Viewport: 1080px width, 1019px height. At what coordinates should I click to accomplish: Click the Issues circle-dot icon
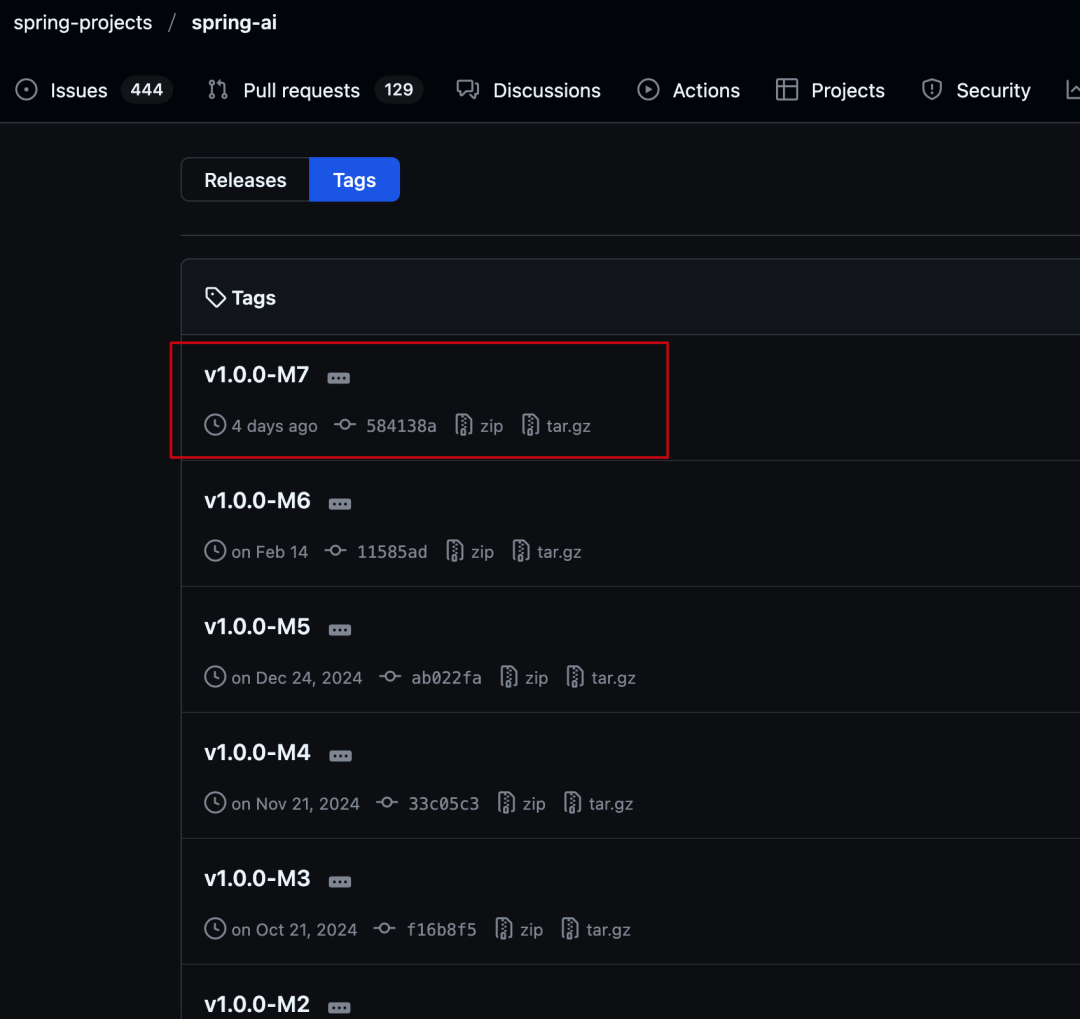pyautogui.click(x=26, y=90)
